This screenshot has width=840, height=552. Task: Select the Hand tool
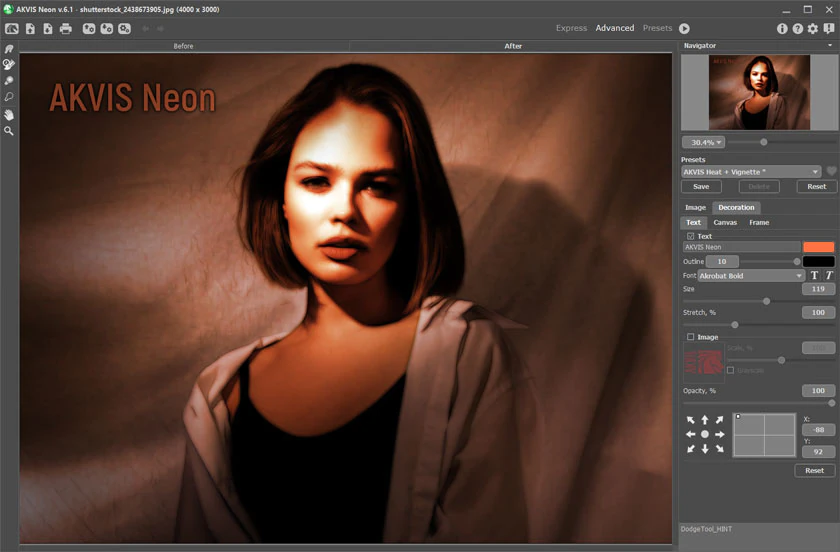[x=9, y=115]
